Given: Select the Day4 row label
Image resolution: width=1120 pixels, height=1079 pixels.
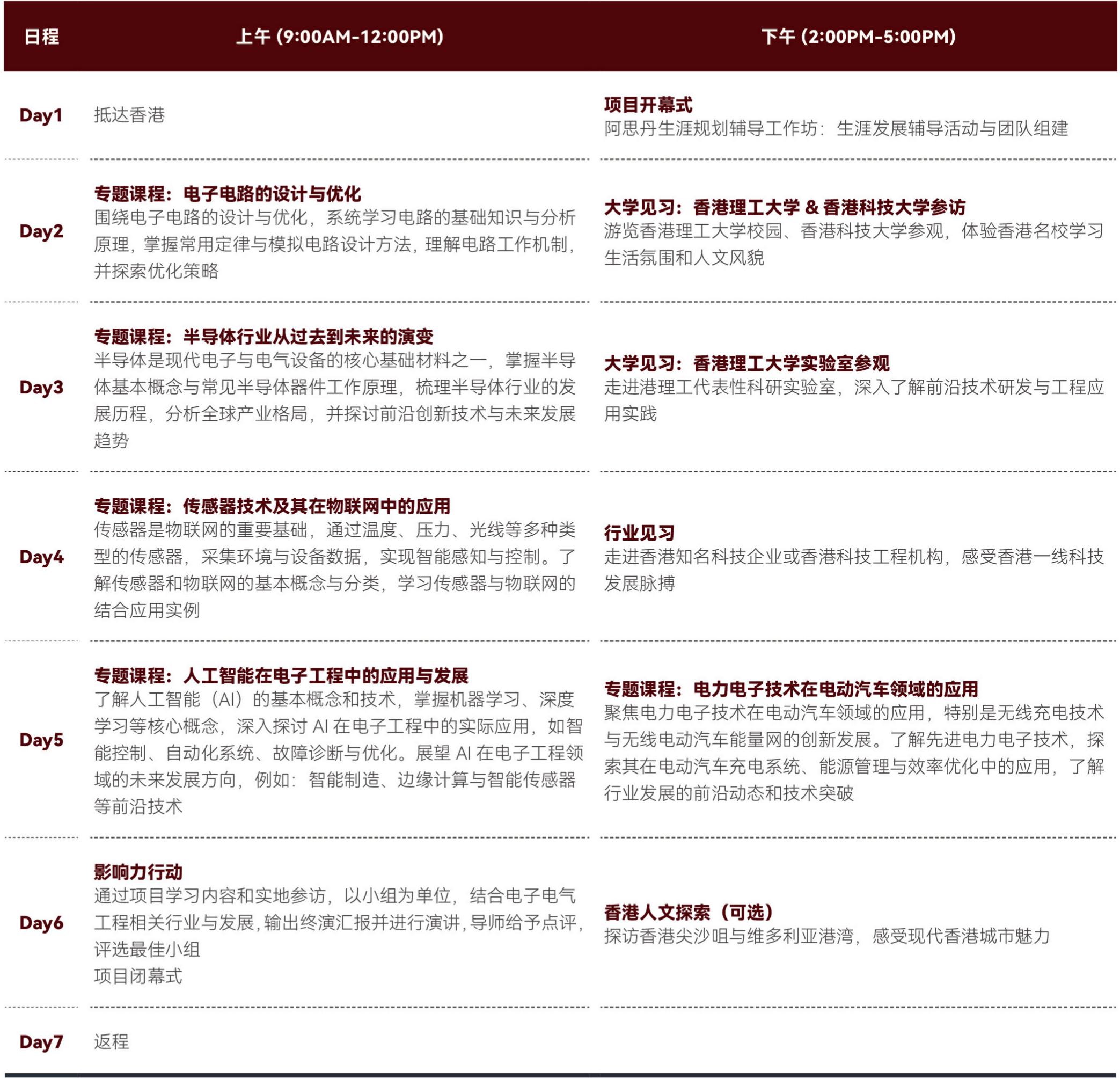Looking at the screenshot, I should [x=41, y=557].
